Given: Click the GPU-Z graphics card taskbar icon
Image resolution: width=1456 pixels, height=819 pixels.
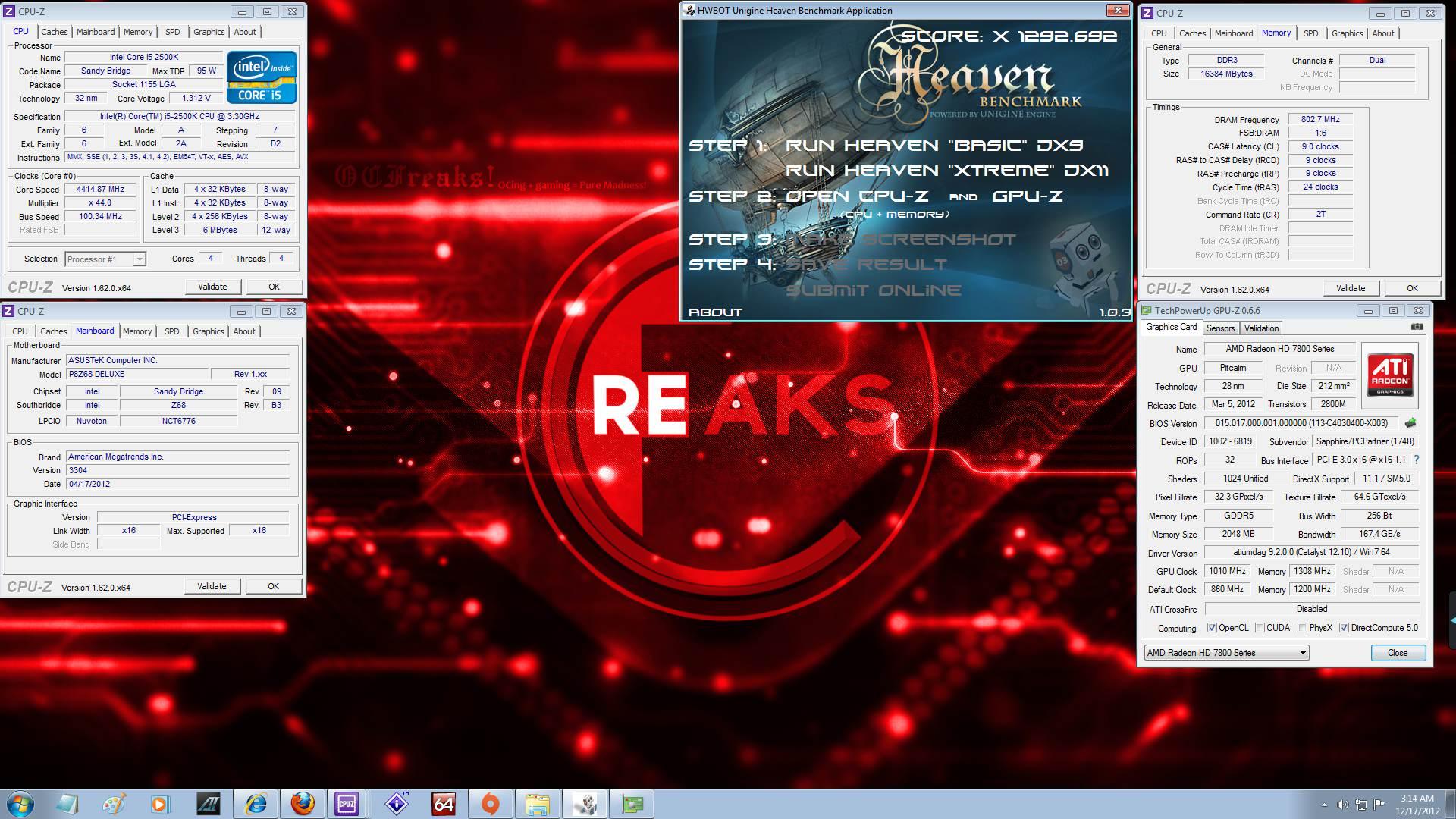Looking at the screenshot, I should pyautogui.click(x=632, y=804).
